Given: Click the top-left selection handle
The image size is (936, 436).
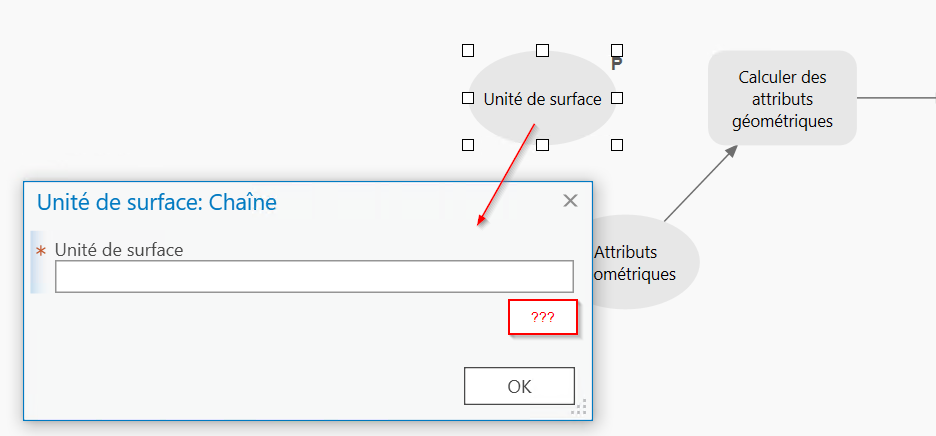Looking at the screenshot, I should [468, 51].
